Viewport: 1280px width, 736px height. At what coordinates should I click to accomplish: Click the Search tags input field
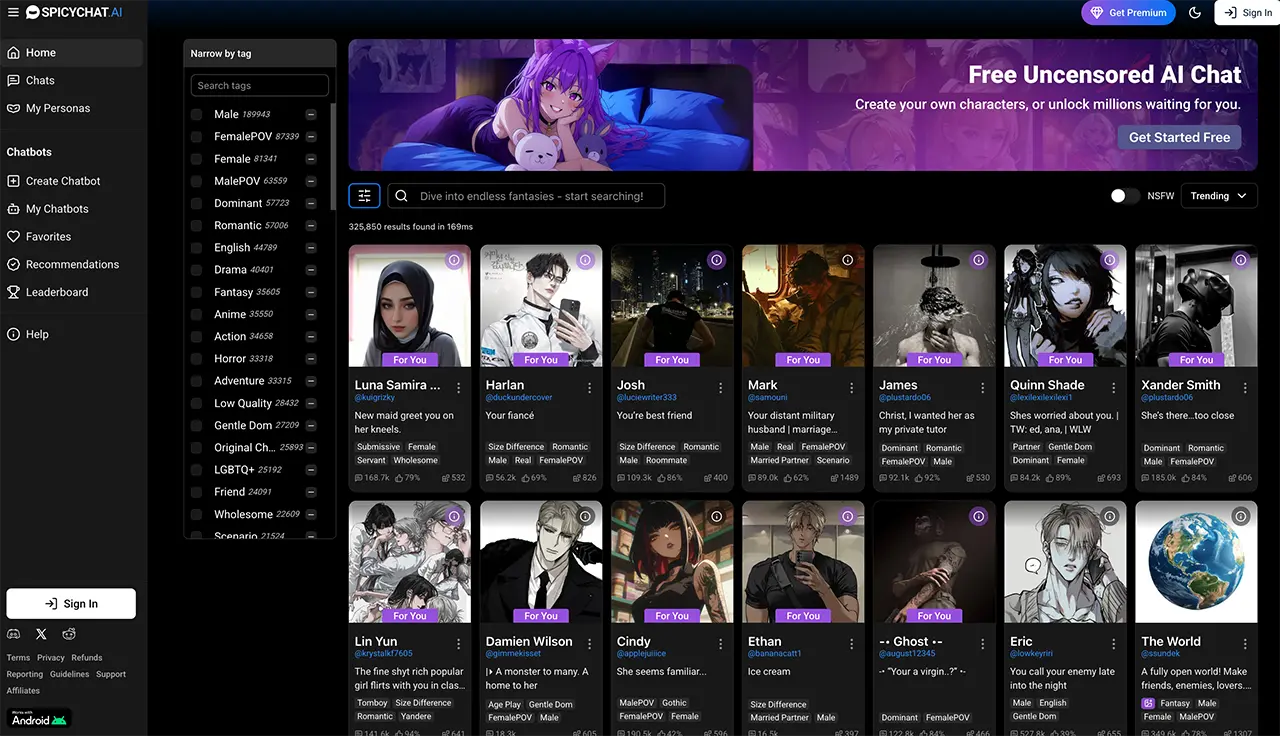(260, 86)
